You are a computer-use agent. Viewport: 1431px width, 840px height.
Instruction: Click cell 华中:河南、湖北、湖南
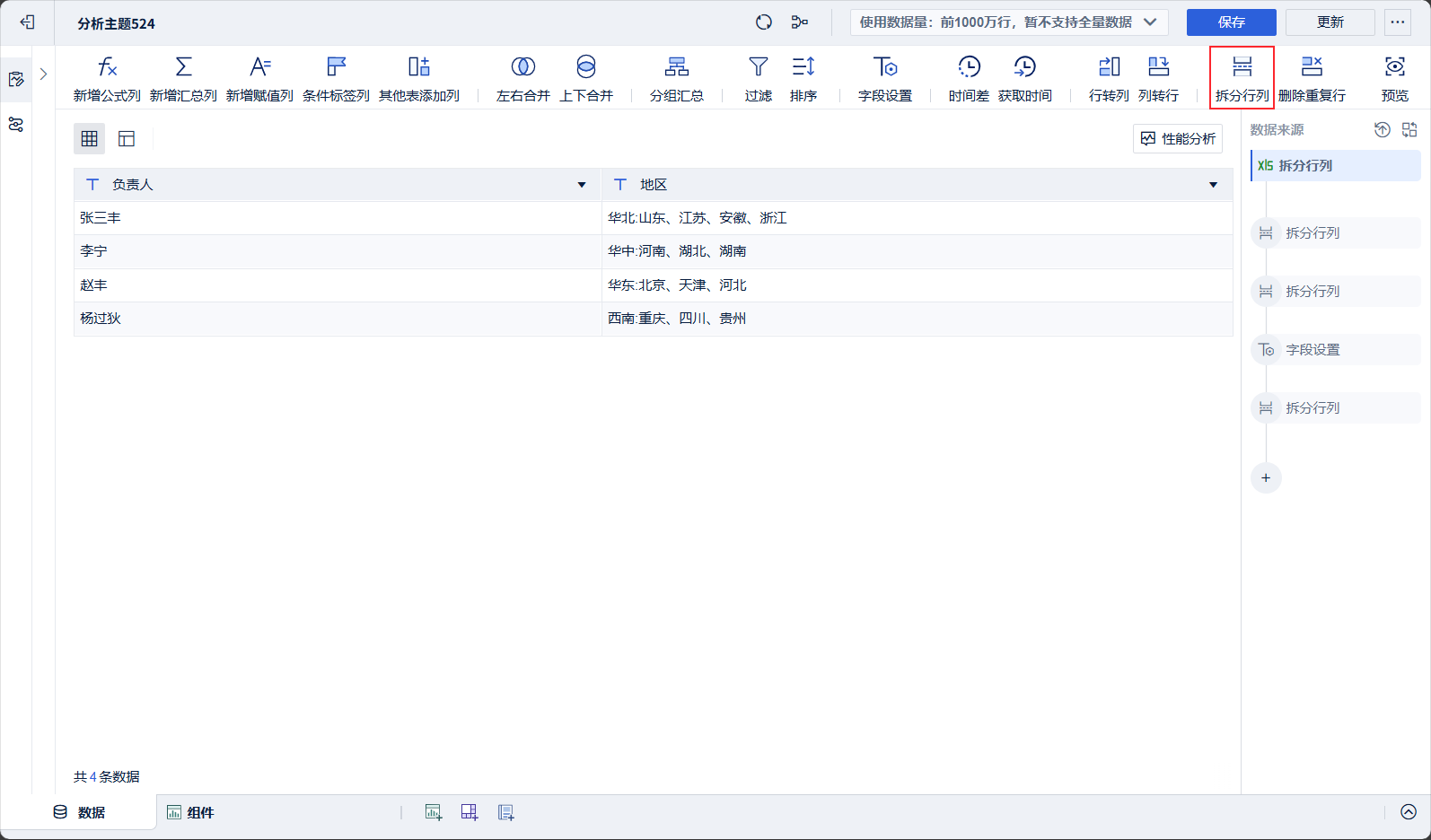tap(917, 251)
